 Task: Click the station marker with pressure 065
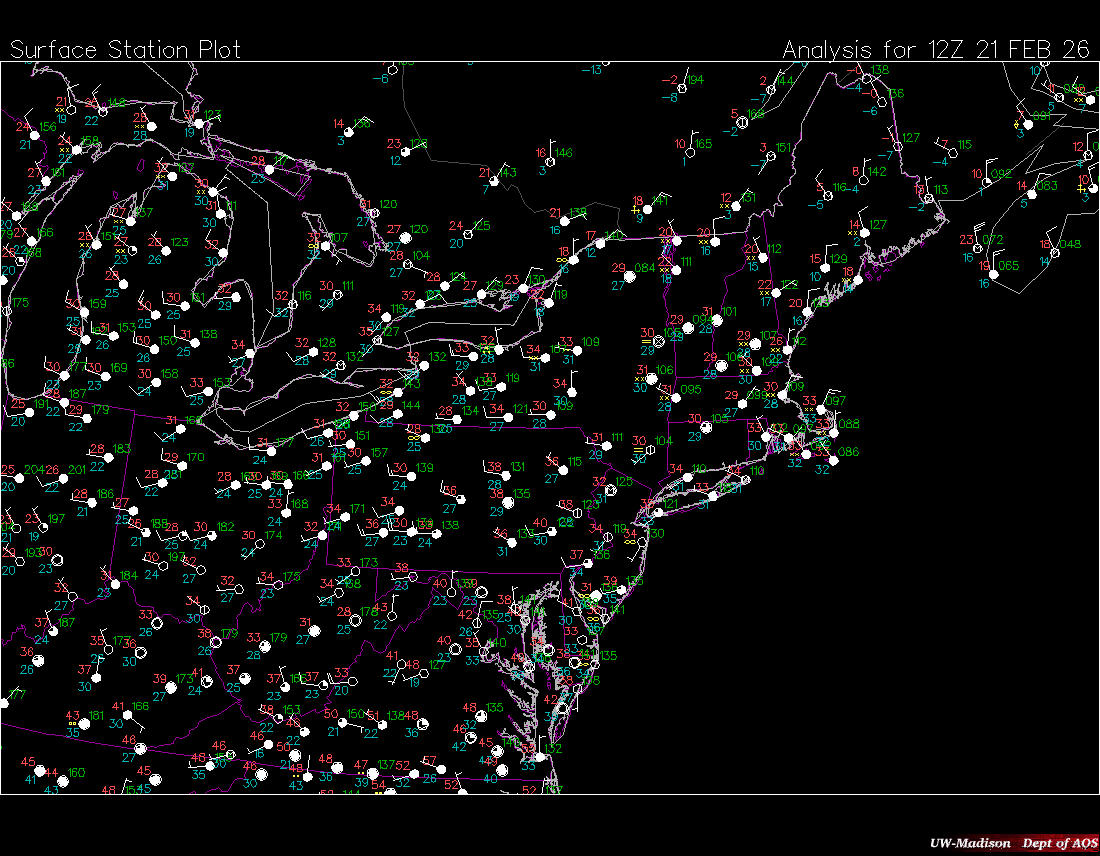pos(996,272)
